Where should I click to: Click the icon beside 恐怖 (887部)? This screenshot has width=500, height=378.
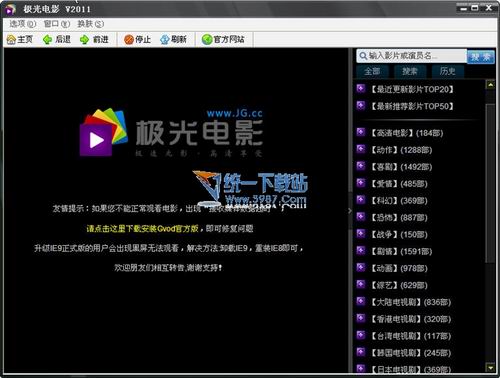pos(361,217)
